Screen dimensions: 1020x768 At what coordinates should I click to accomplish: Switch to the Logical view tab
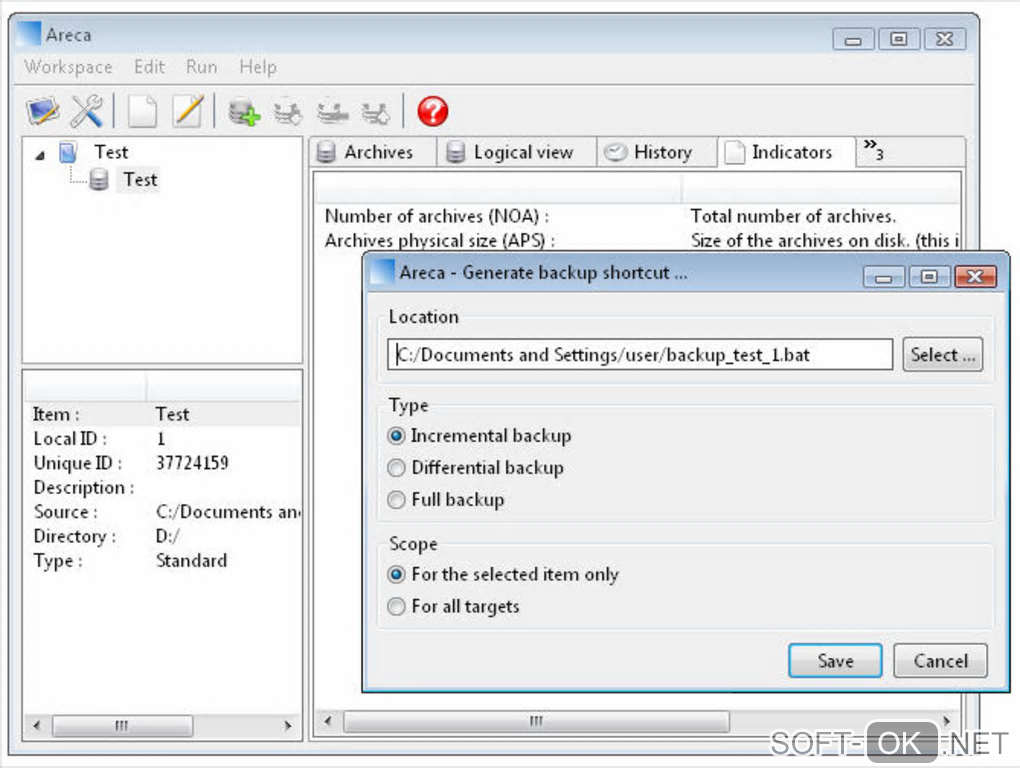[x=517, y=152]
